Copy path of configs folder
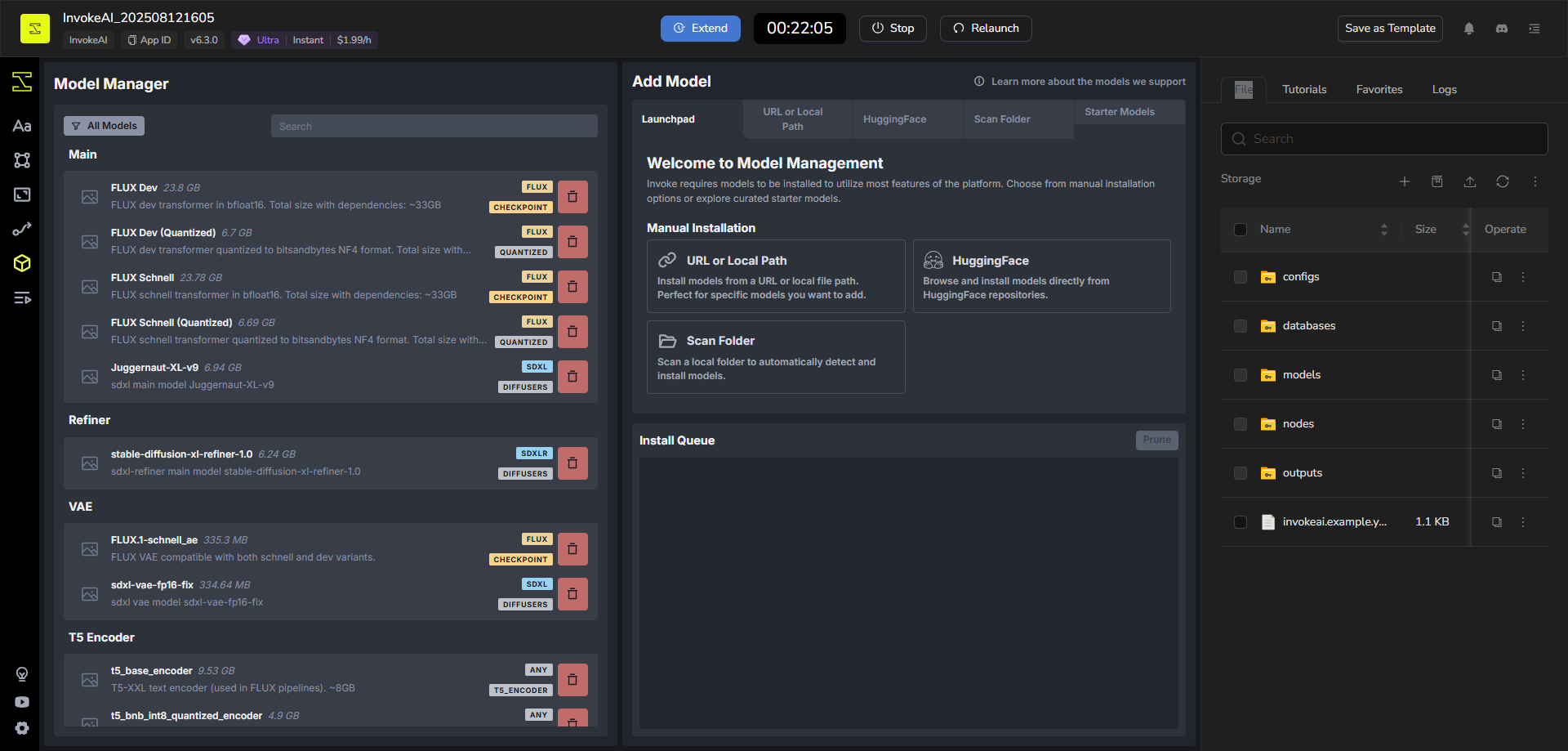The width and height of the screenshot is (1568, 751). [1497, 277]
